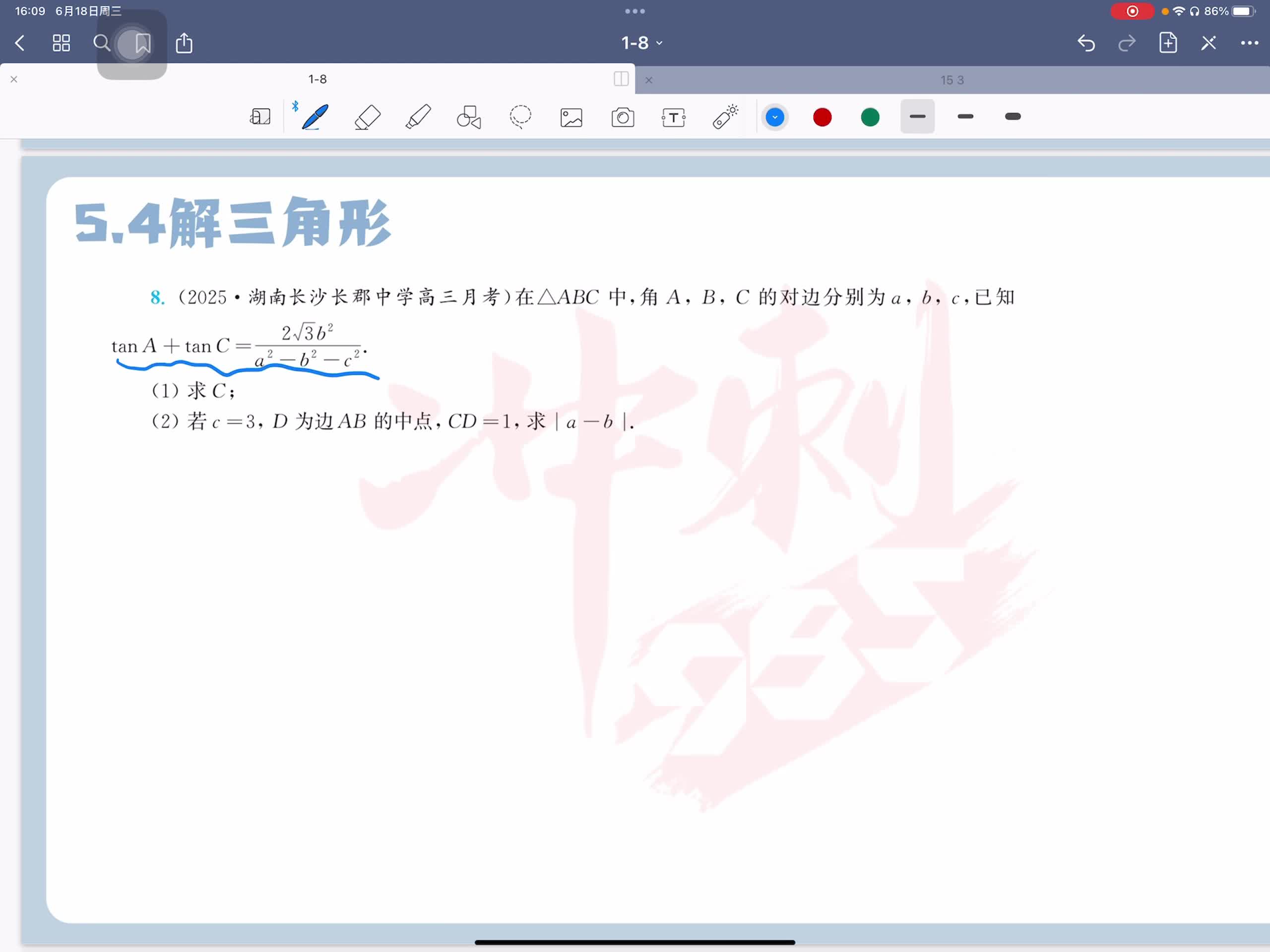Choose the thickest pen stroke width
This screenshot has width=1270, height=952.
tap(1013, 117)
